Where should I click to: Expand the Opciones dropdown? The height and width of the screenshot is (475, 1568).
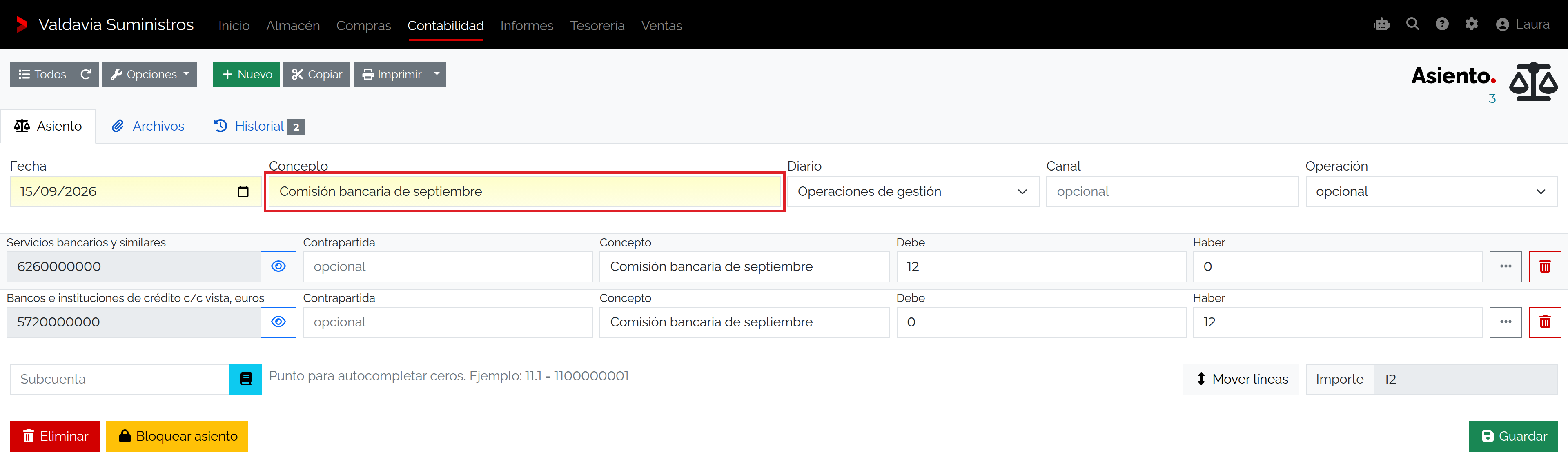[149, 74]
